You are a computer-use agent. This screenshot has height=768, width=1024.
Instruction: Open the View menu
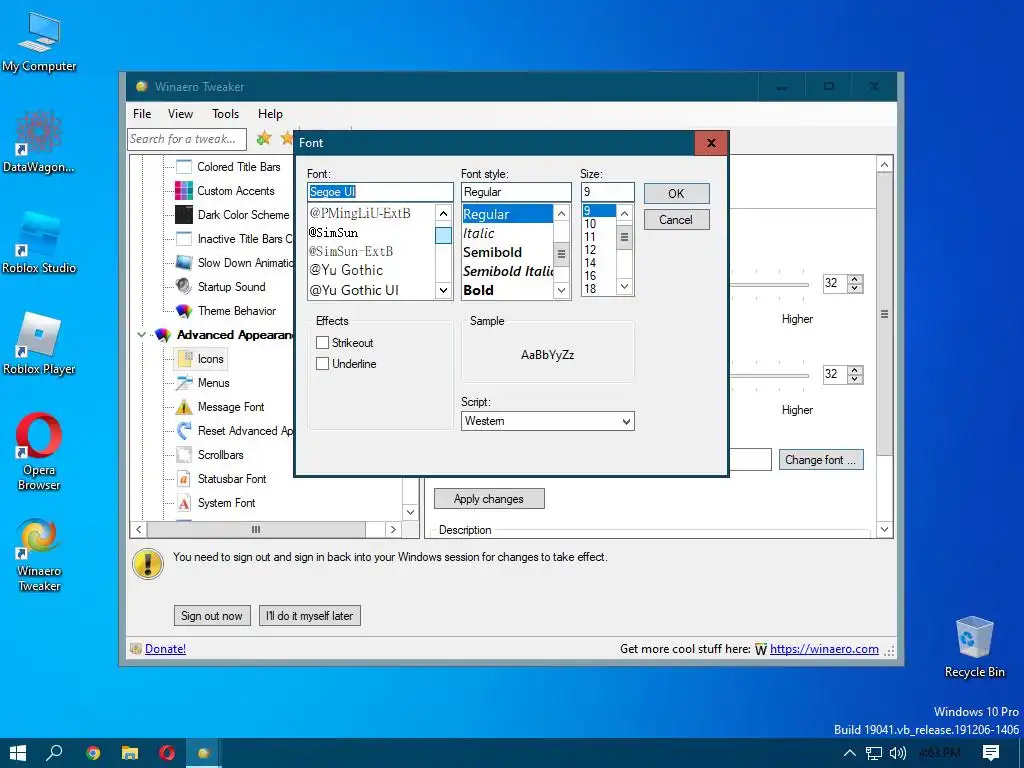(180, 114)
